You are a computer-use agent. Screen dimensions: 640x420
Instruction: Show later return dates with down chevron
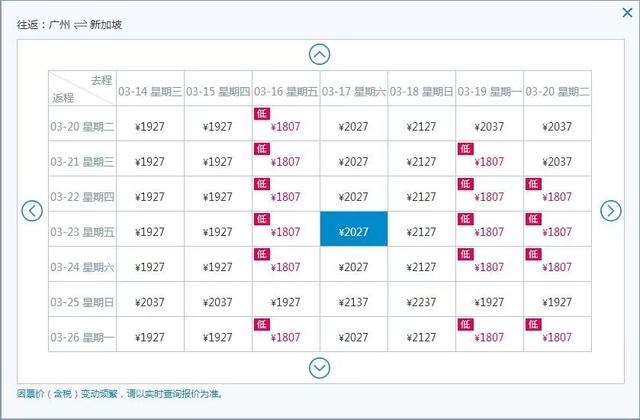click(320, 368)
